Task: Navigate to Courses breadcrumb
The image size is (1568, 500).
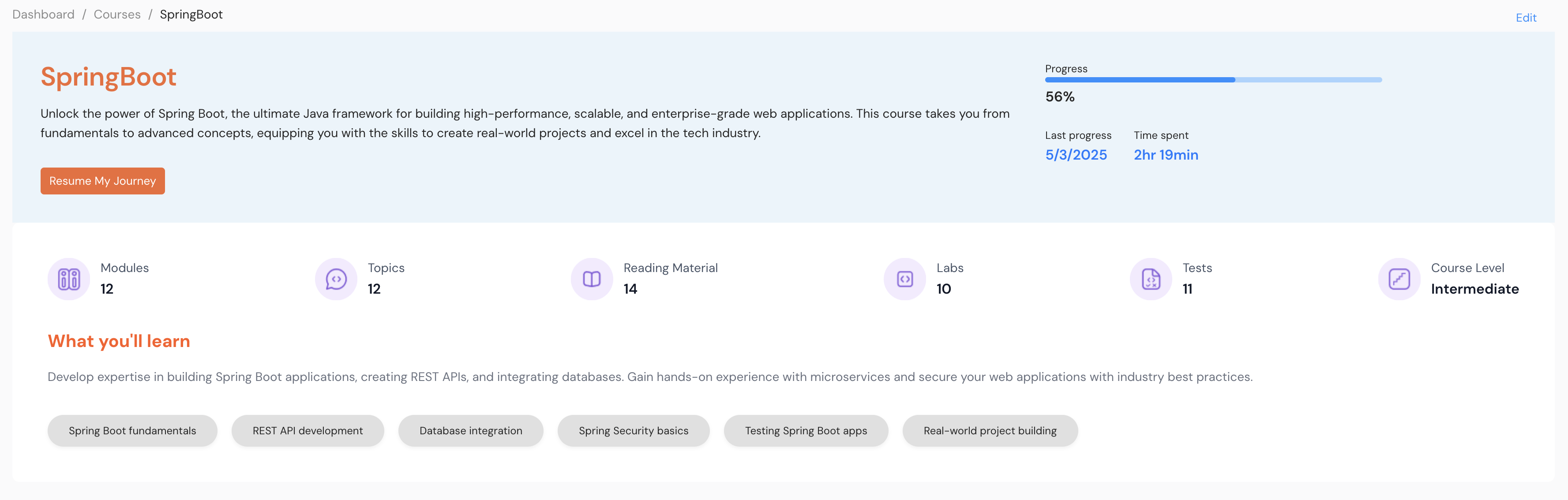Action: (x=117, y=15)
